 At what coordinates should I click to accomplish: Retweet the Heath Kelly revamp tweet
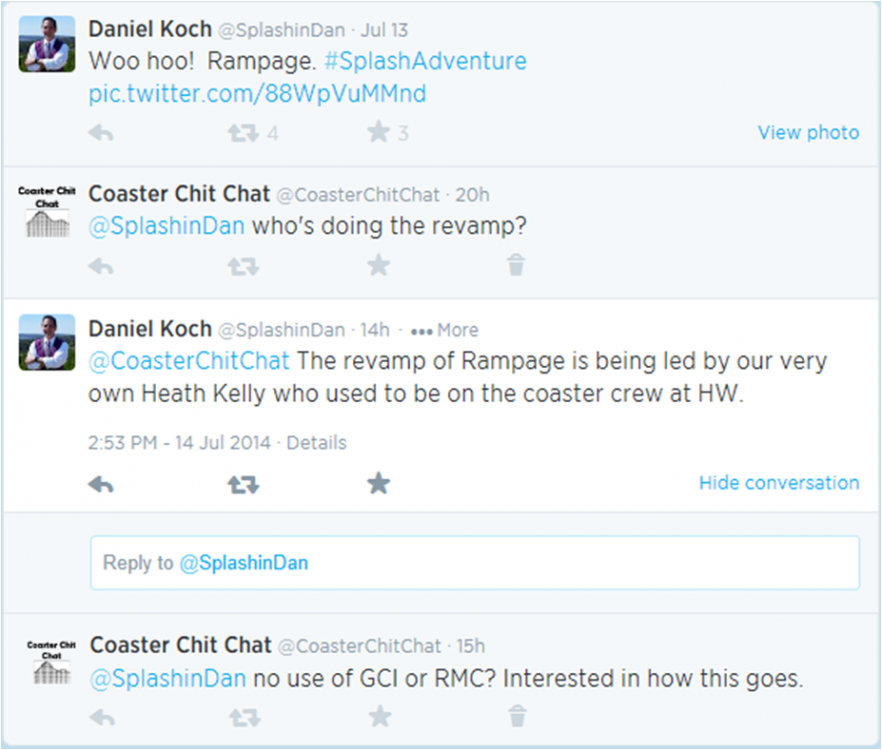point(242,485)
